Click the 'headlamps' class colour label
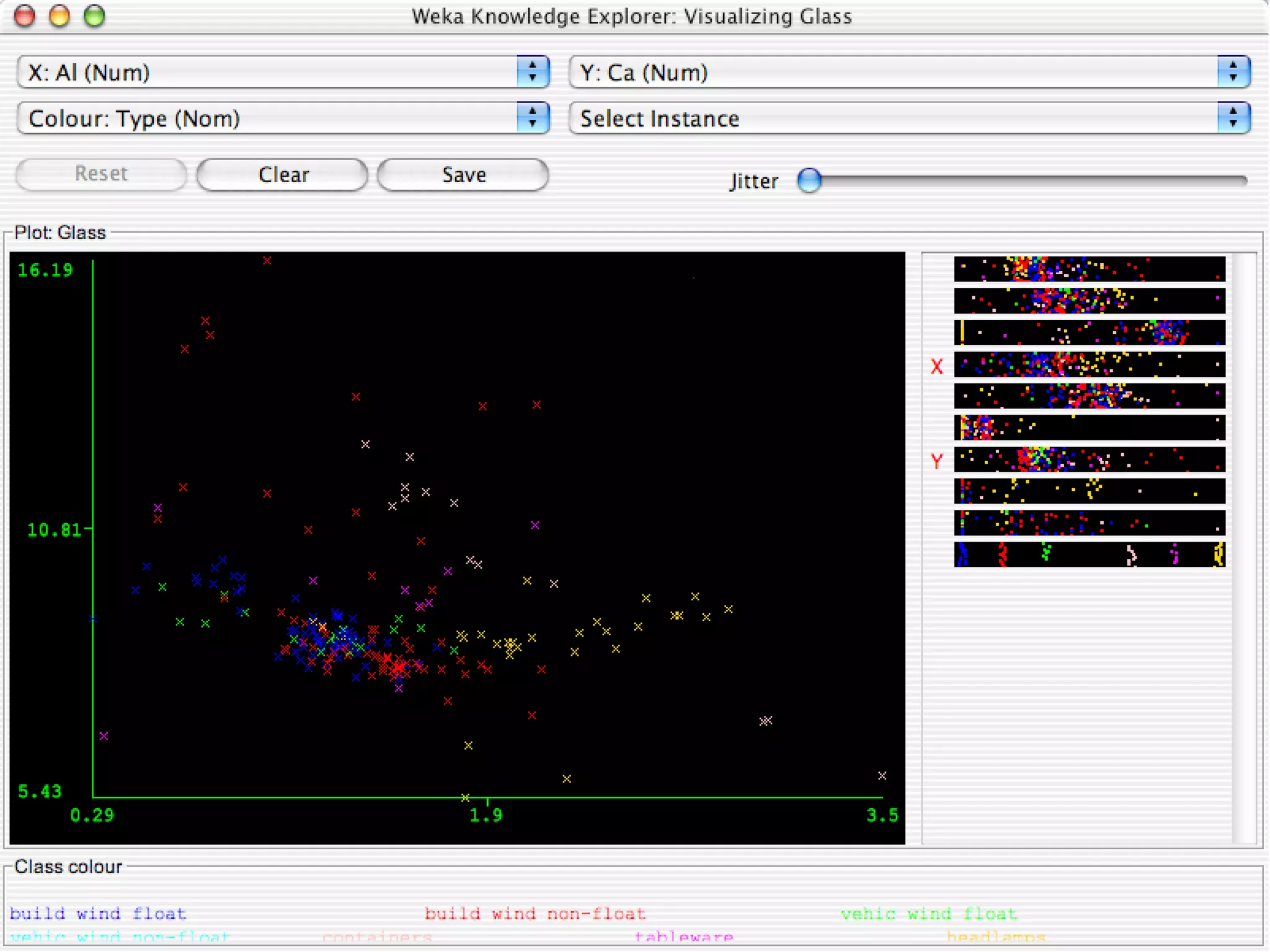1270x952 pixels. coord(996,936)
